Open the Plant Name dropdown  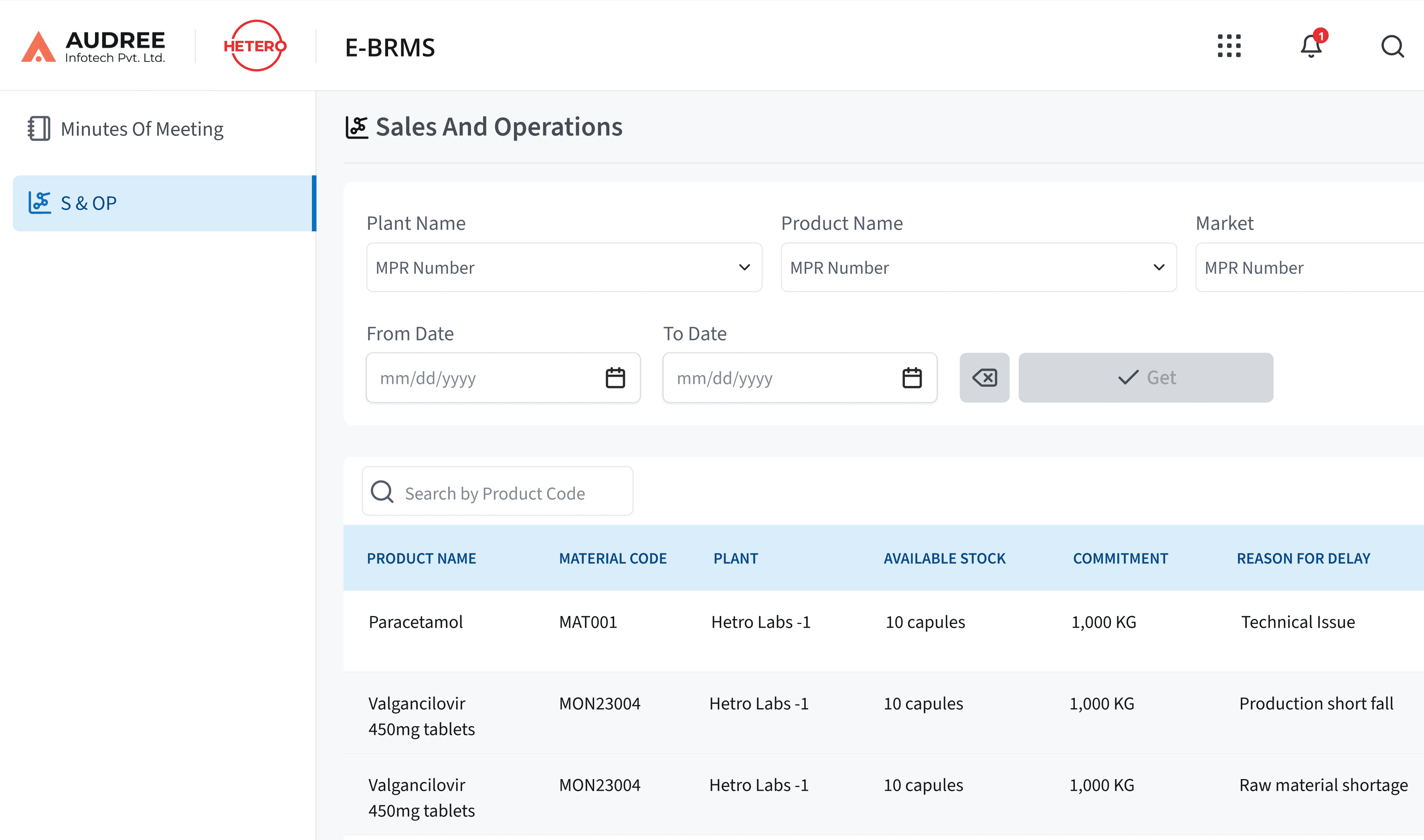564,267
